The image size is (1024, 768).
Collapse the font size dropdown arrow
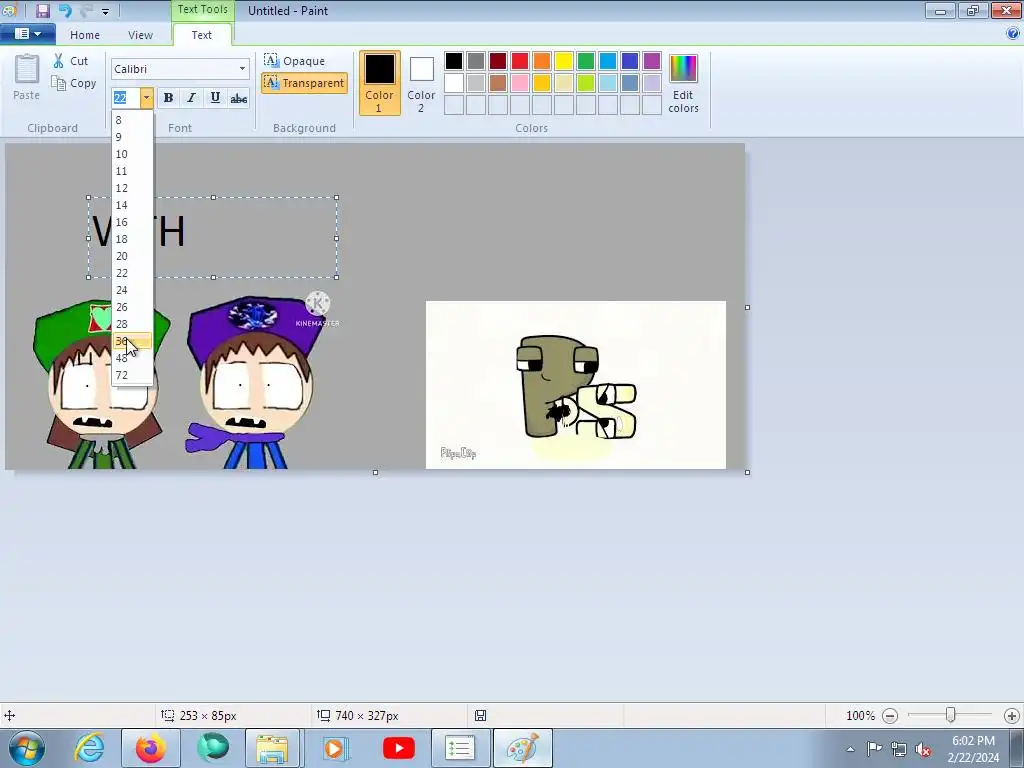[146, 98]
